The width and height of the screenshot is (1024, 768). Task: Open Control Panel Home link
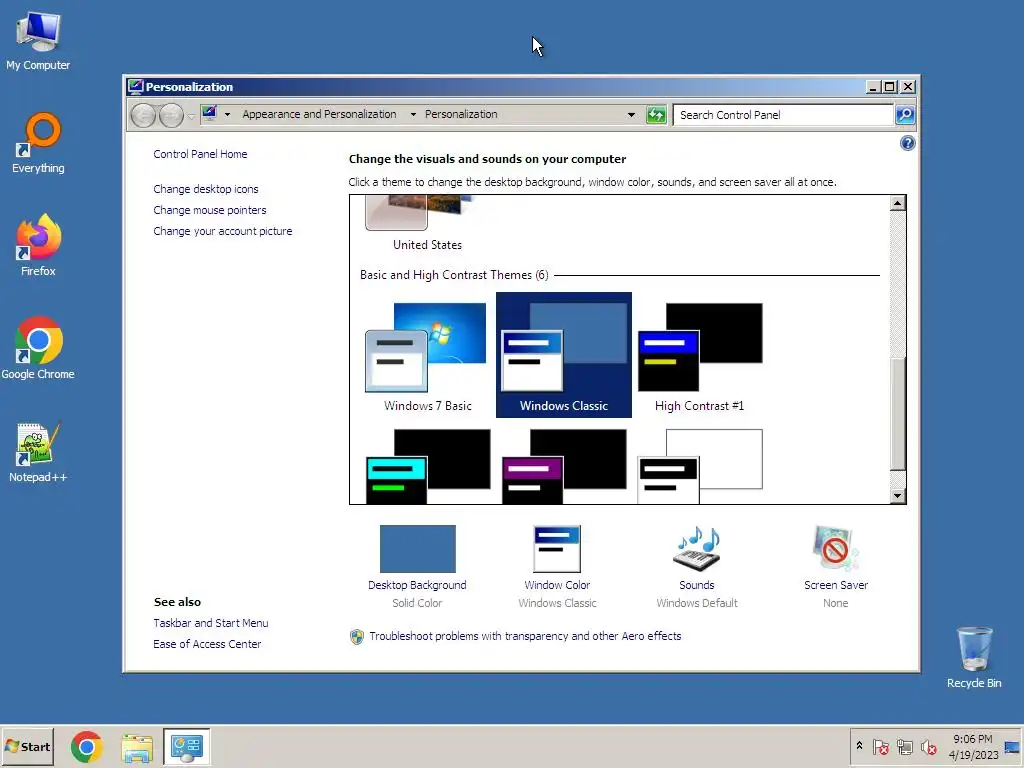tap(200, 154)
